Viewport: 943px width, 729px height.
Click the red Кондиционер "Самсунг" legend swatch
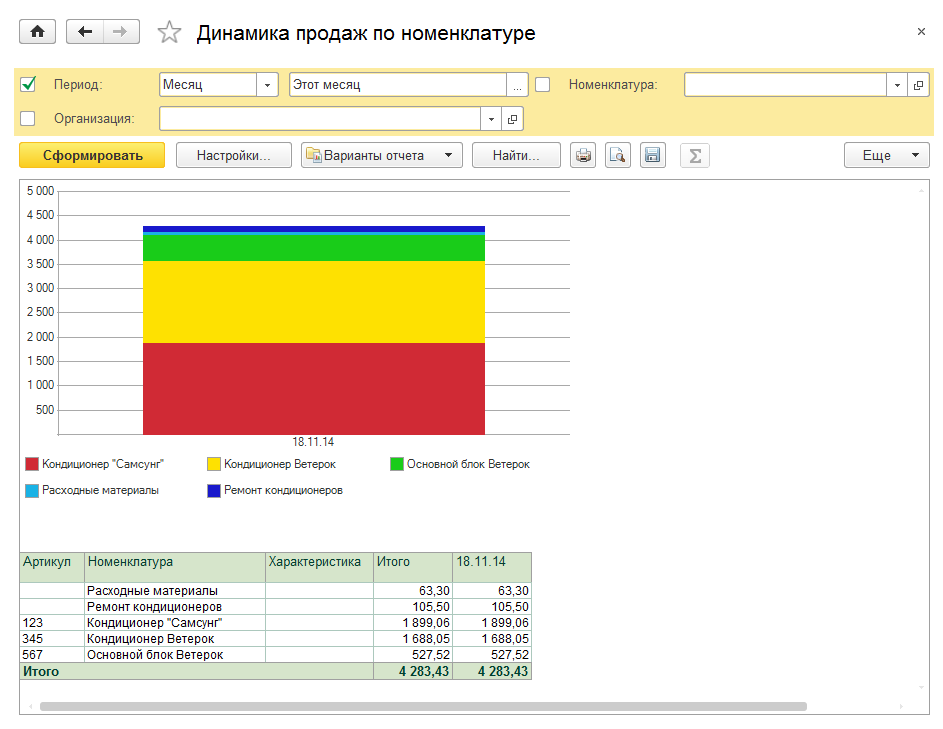[32, 464]
